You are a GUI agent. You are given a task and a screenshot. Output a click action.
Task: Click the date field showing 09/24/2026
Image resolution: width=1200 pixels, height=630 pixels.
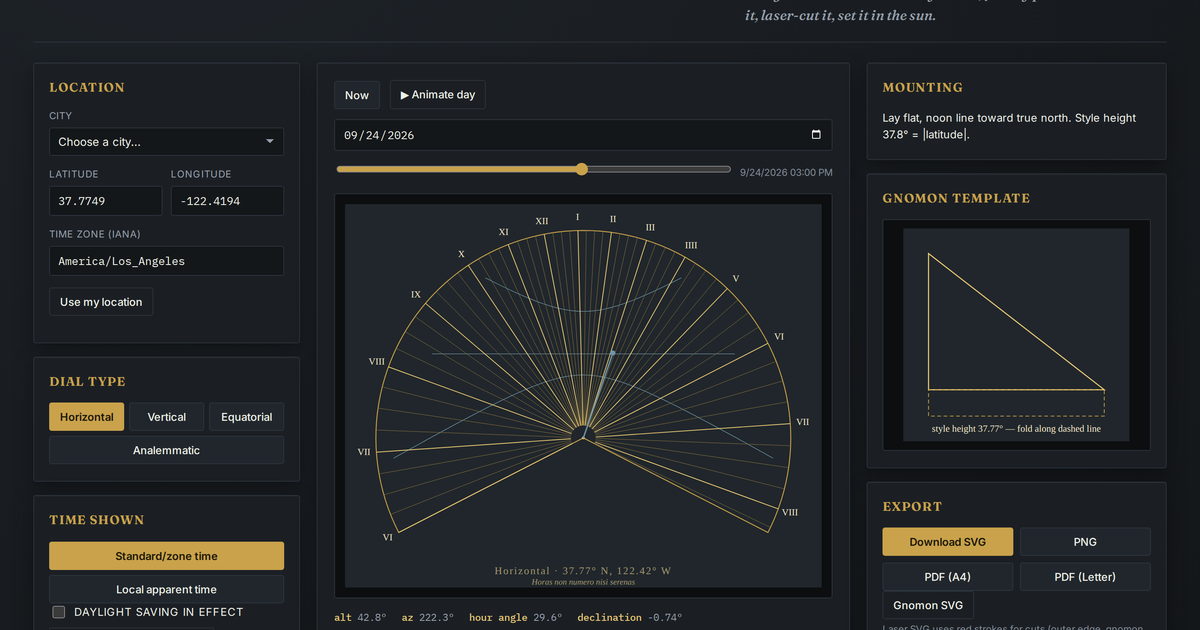pyautogui.click(x=583, y=135)
